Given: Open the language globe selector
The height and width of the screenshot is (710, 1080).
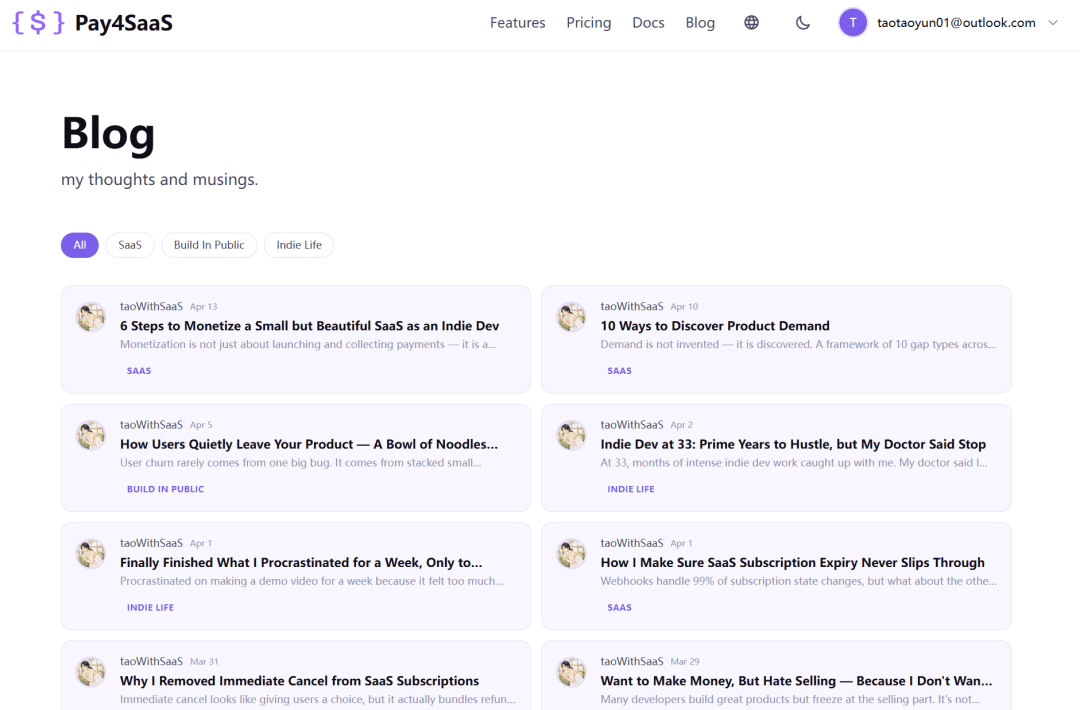Looking at the screenshot, I should point(752,23).
